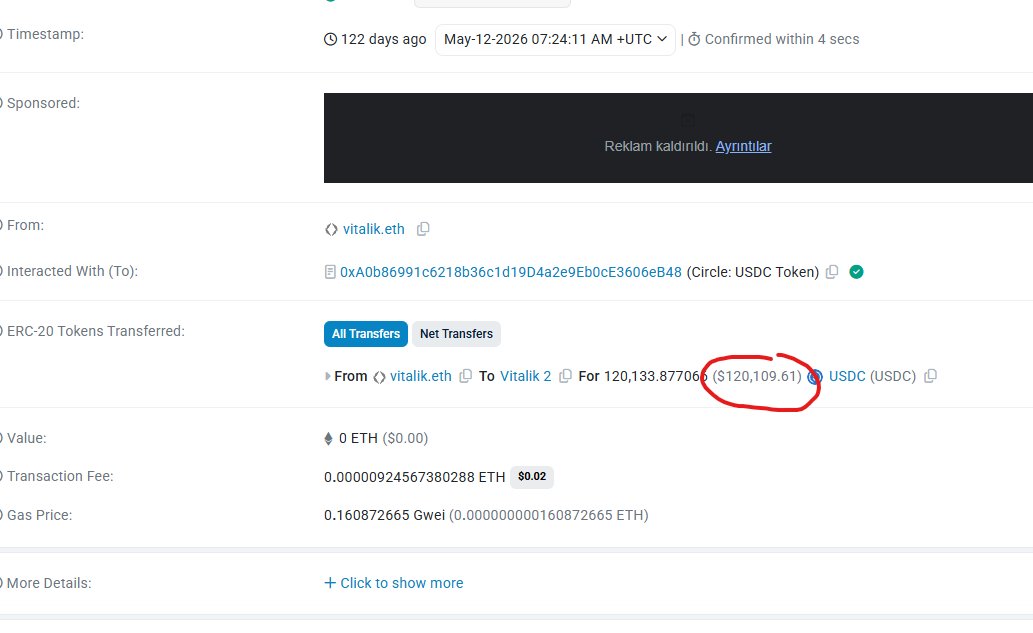
Task: Copy the Vitalik 2 address
Action: tap(565, 376)
